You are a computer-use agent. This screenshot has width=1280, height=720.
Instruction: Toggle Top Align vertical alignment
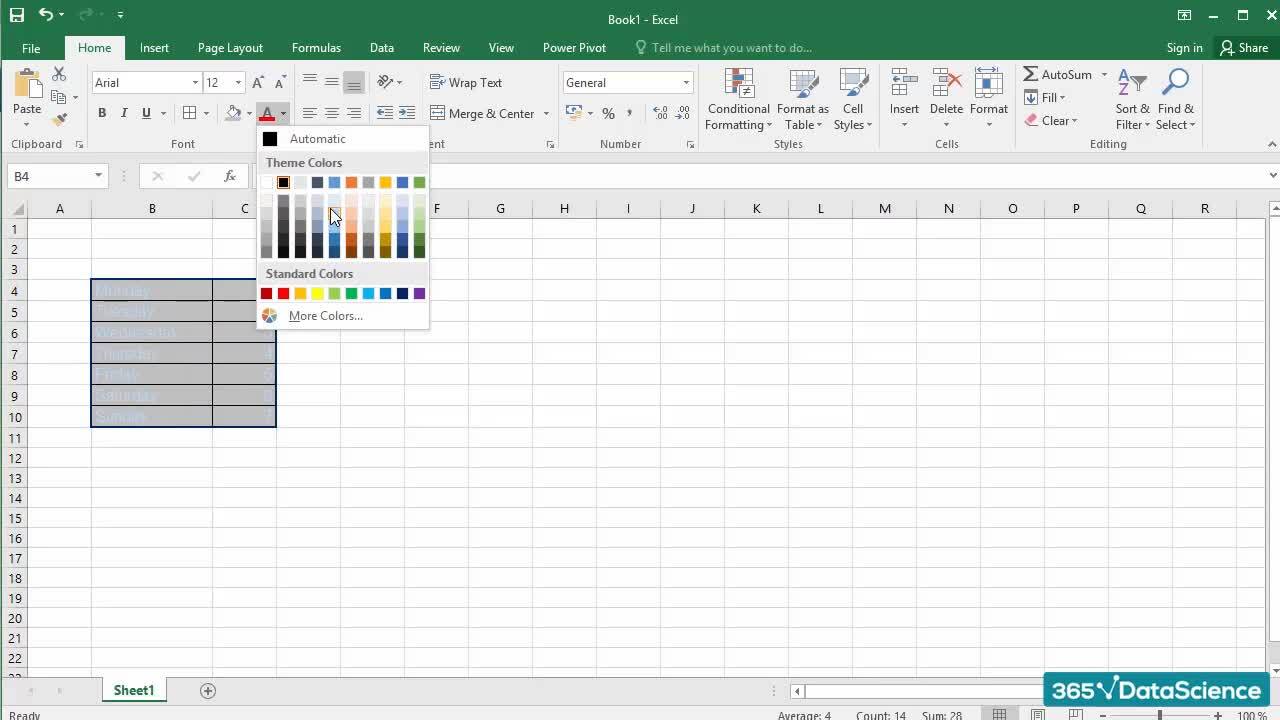(x=309, y=82)
